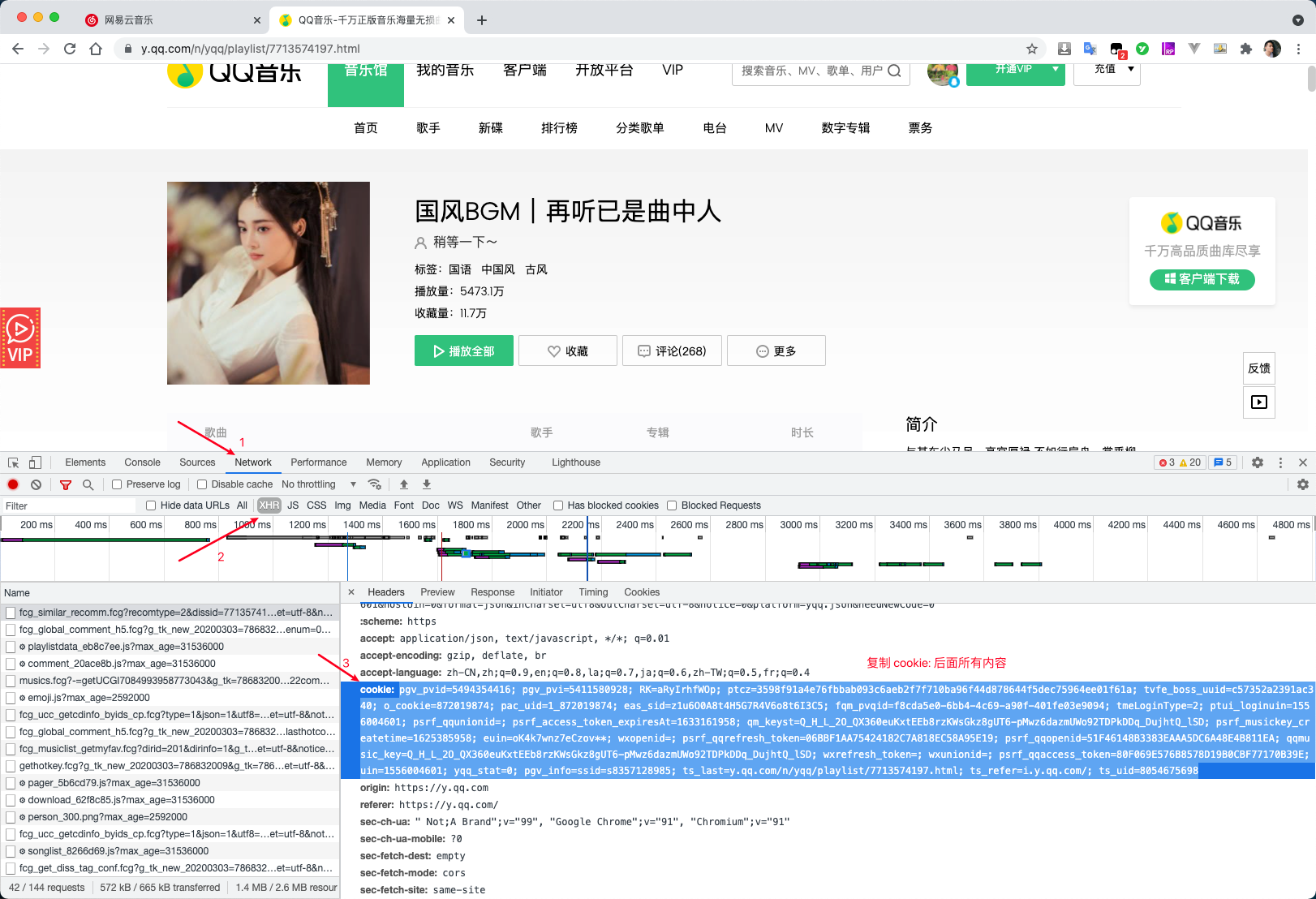Open the 评论(268) comments link
The width and height of the screenshot is (1316, 899).
point(672,351)
